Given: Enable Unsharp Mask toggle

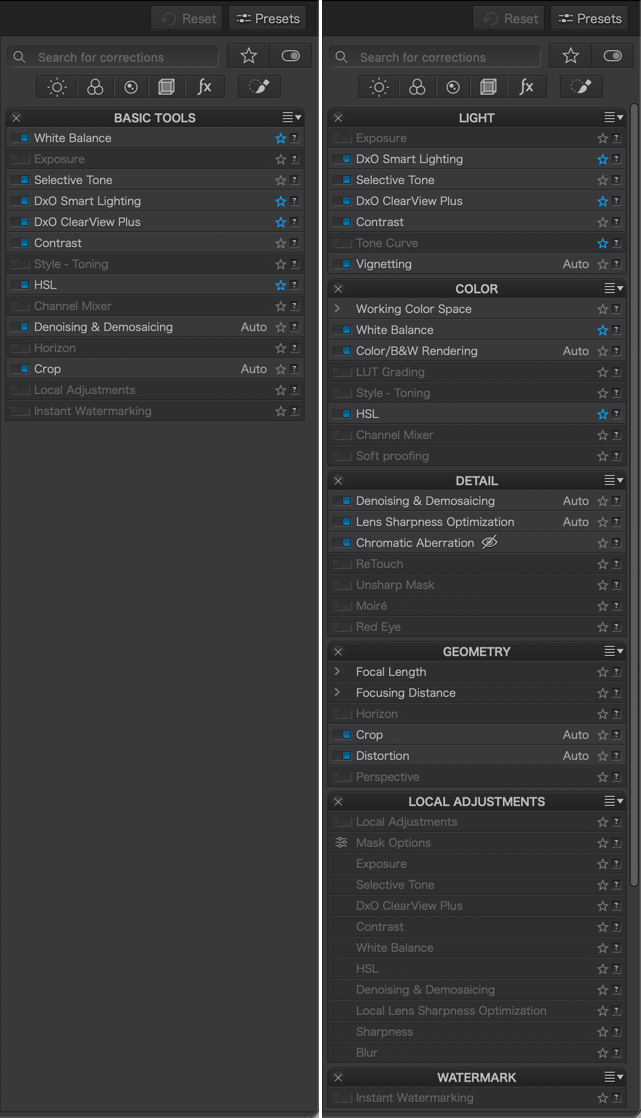Looking at the screenshot, I should click(x=342, y=585).
